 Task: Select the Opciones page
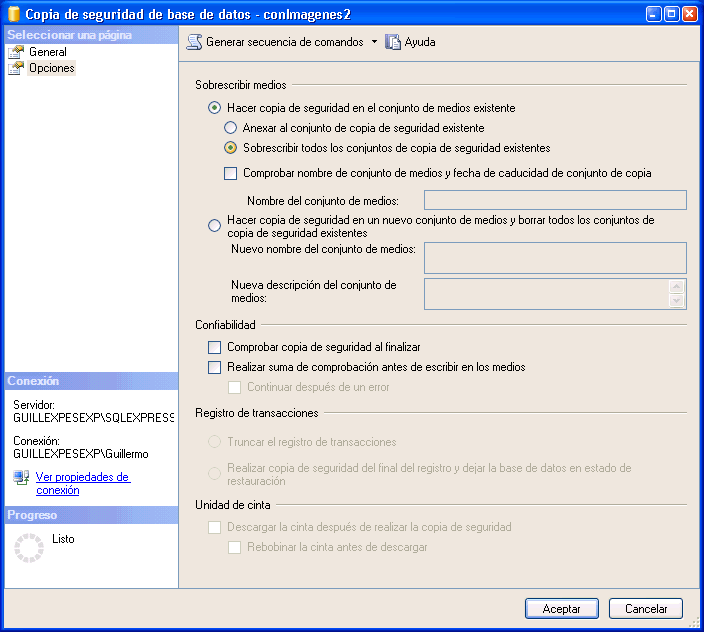(x=52, y=68)
